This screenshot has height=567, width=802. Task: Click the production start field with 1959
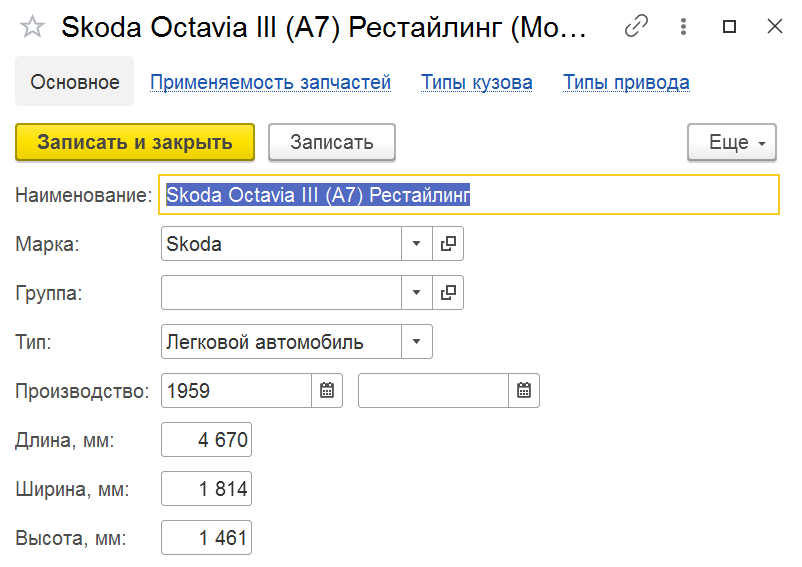click(x=236, y=391)
